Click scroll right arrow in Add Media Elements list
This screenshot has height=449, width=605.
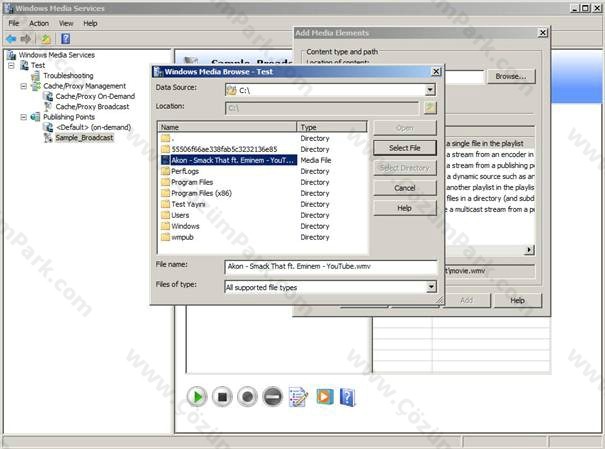tap(530, 250)
